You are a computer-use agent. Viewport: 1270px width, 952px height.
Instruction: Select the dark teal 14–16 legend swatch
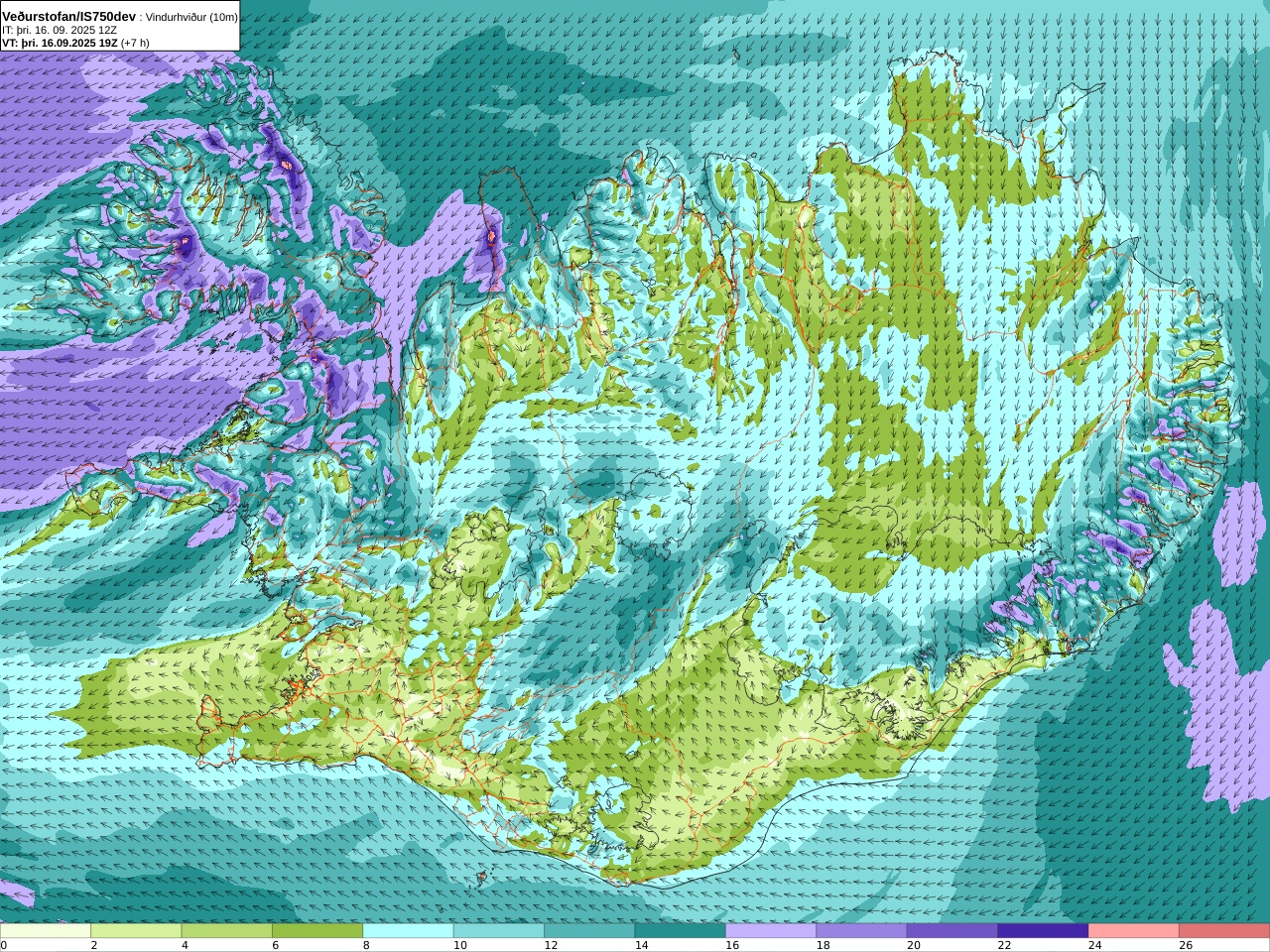(x=681, y=931)
